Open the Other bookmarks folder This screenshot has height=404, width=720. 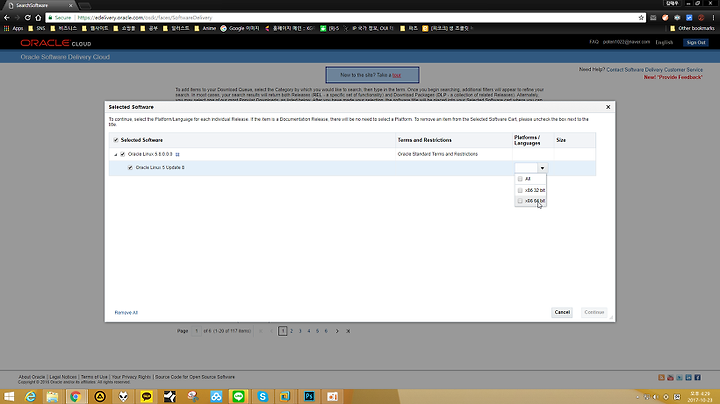tap(692, 28)
